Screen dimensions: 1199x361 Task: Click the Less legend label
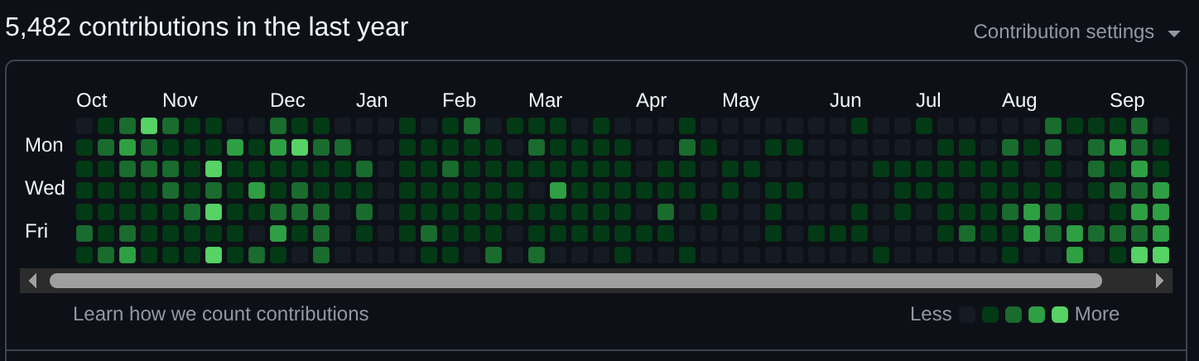(x=931, y=314)
